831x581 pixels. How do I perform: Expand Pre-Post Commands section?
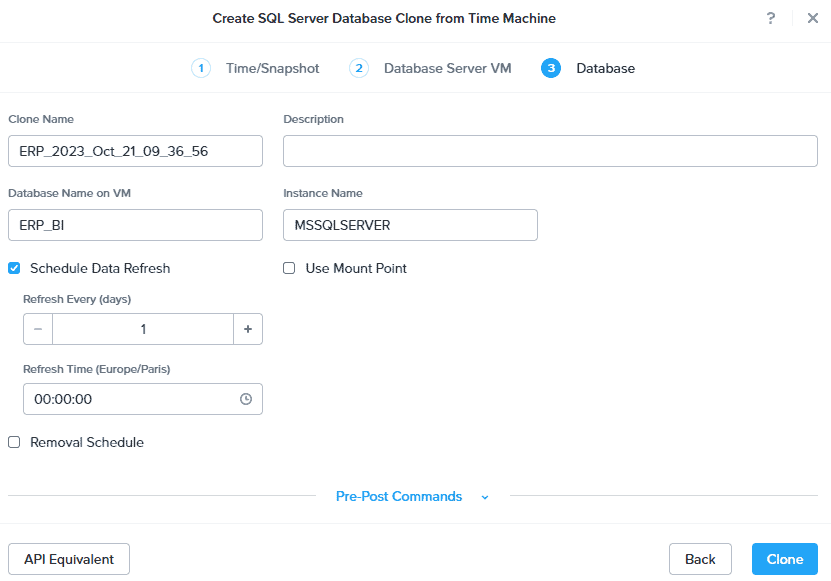coord(399,496)
